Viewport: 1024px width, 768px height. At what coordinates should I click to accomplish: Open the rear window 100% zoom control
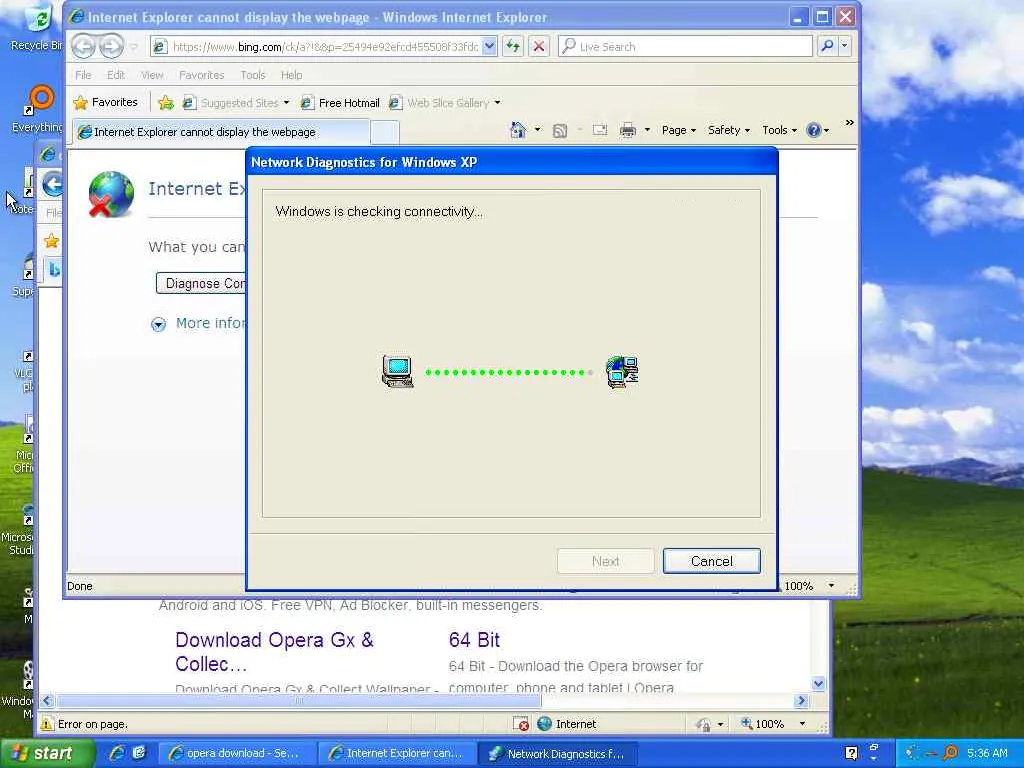click(x=773, y=724)
